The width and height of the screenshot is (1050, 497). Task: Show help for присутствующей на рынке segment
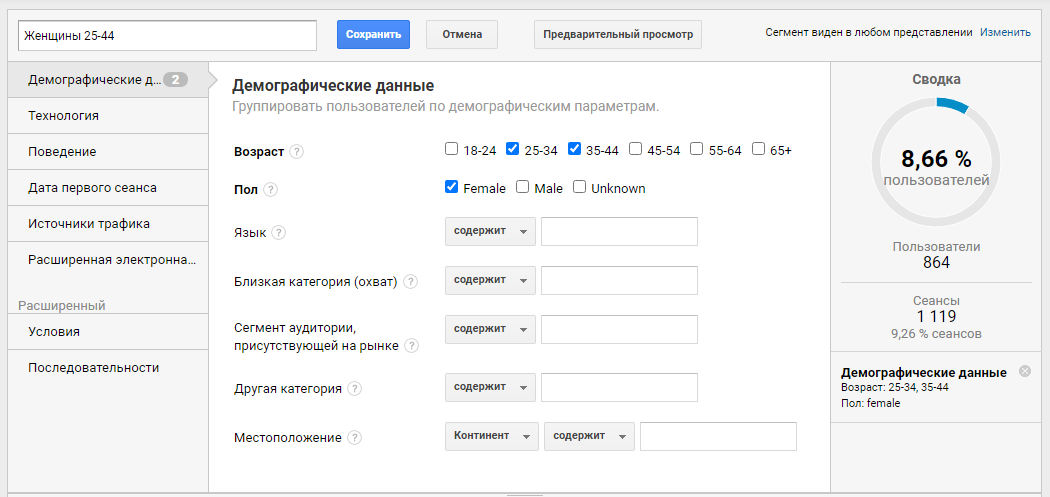[x=412, y=346]
